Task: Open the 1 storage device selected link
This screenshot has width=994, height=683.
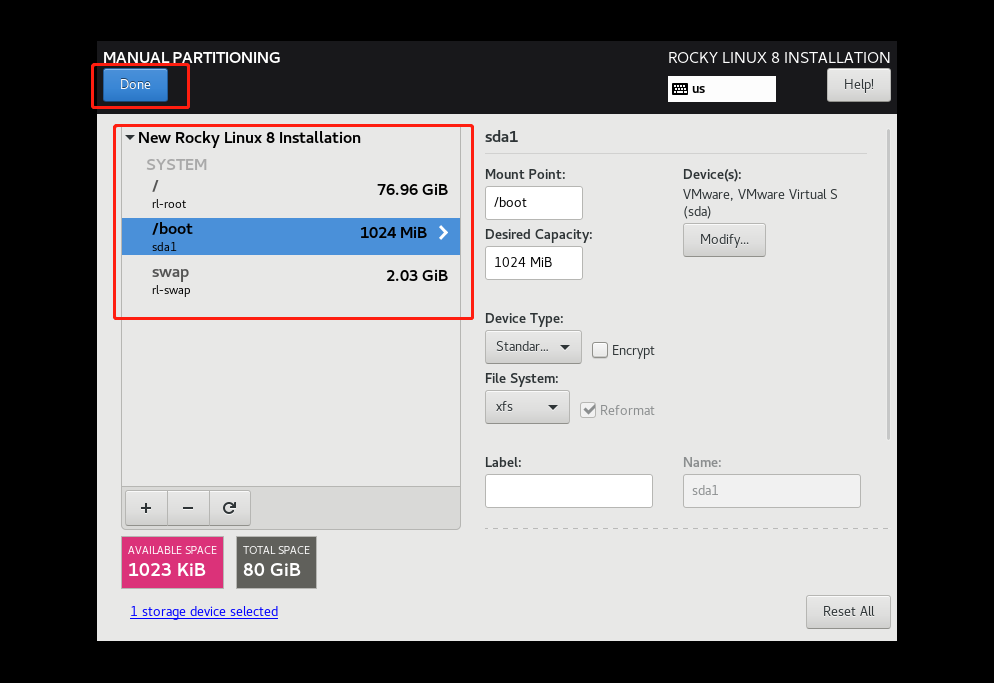Action: point(204,611)
